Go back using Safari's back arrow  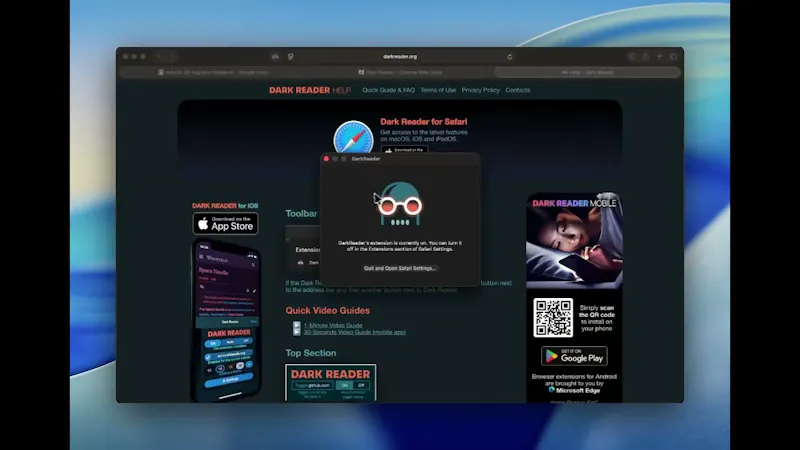159,57
